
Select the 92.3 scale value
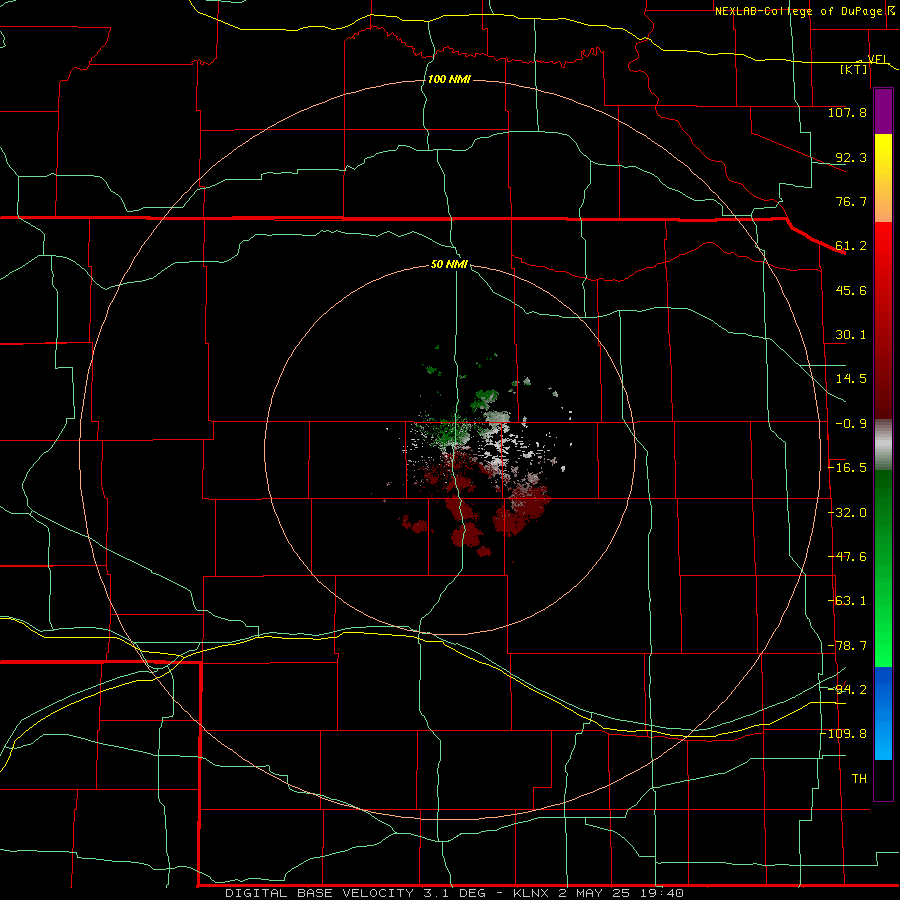click(851, 157)
